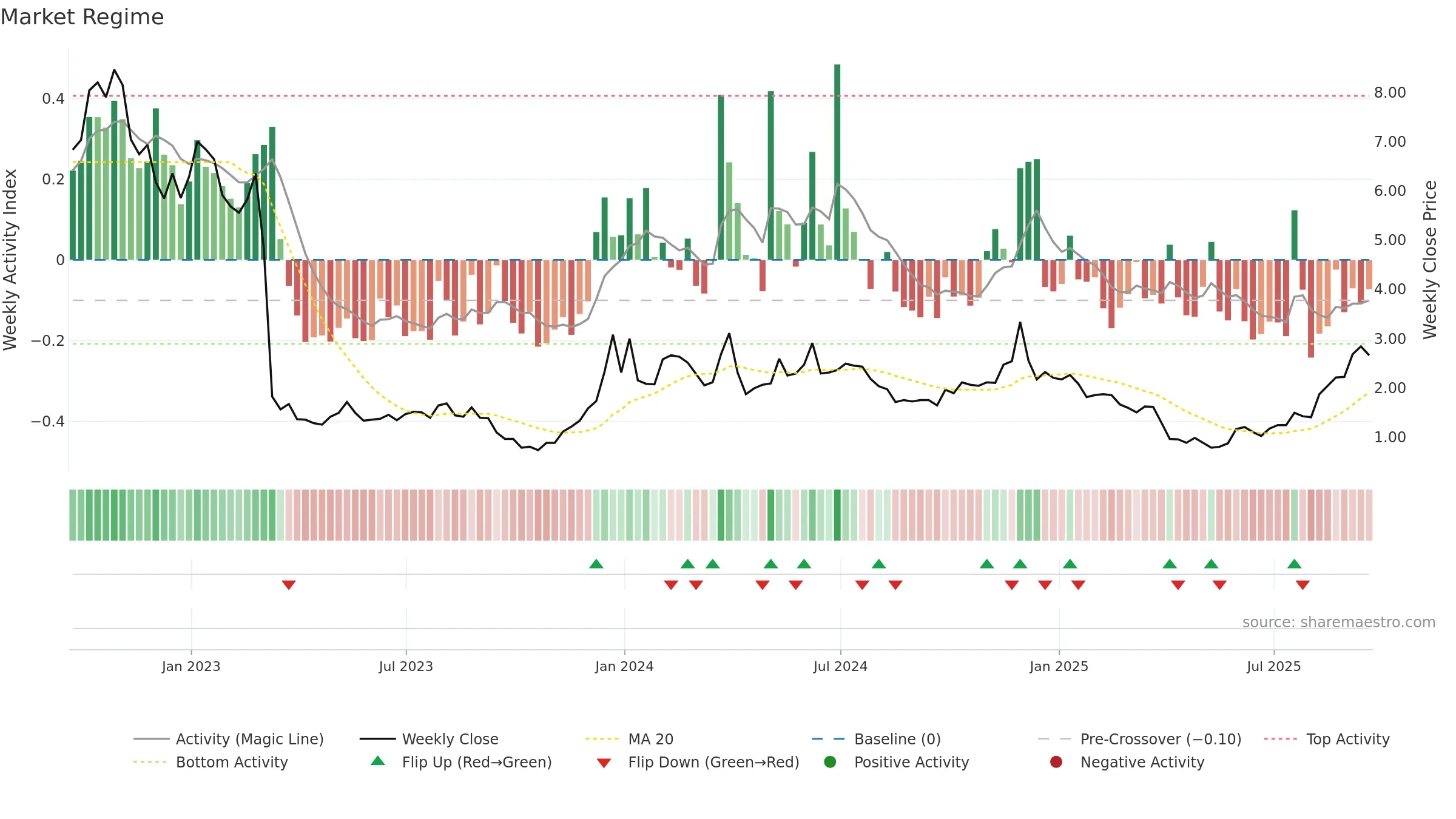Click the first green regime strip cell
Image resolution: width=1456 pixels, height=819 pixels.
73,515
